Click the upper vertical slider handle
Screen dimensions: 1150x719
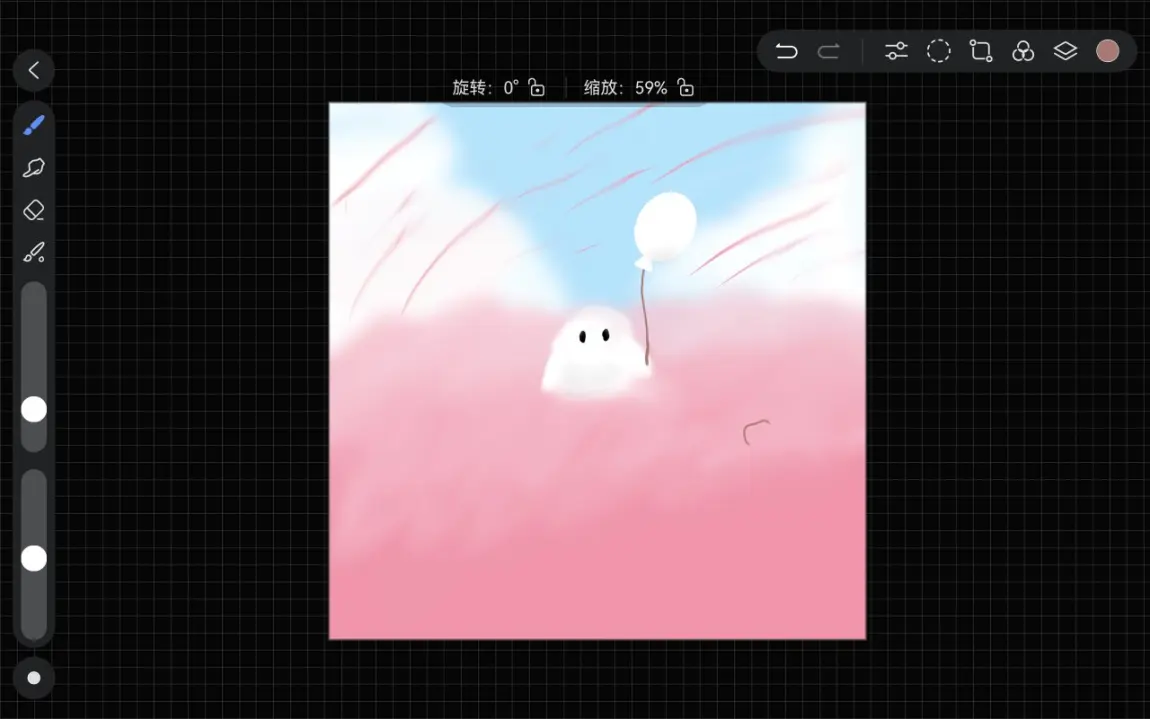point(34,409)
